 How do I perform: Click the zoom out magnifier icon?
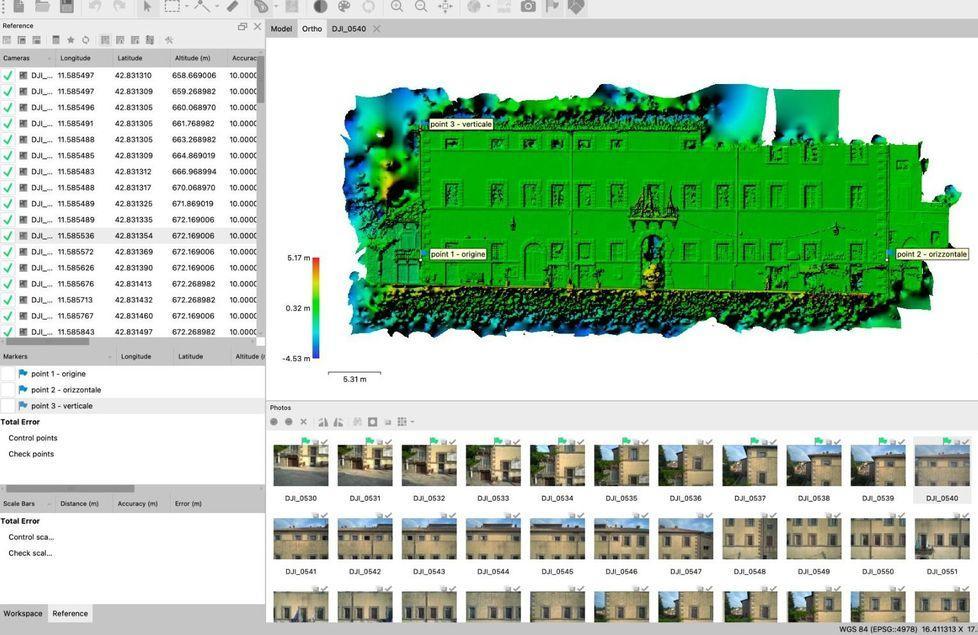point(421,6)
